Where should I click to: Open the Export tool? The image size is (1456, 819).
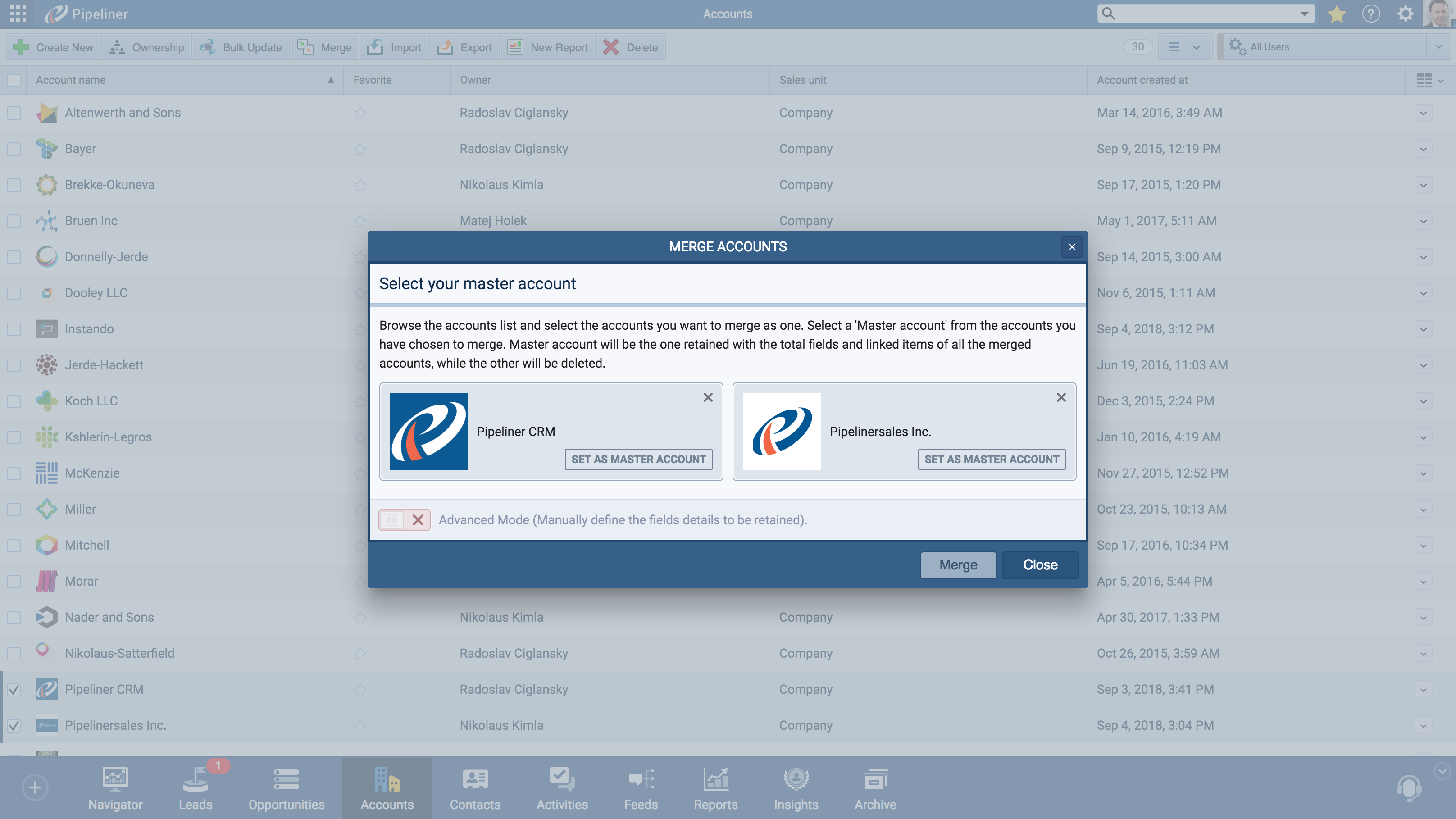pyautogui.click(x=464, y=47)
